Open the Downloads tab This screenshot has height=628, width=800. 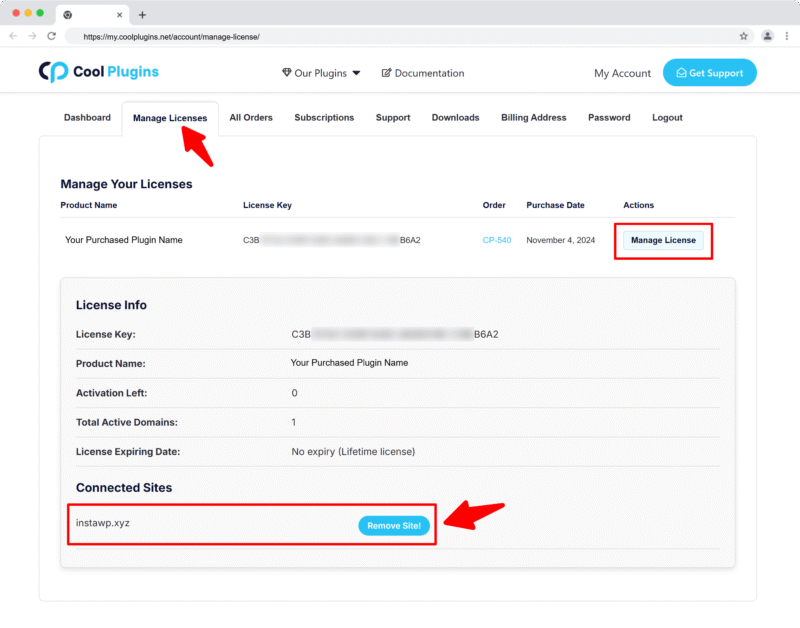455,117
